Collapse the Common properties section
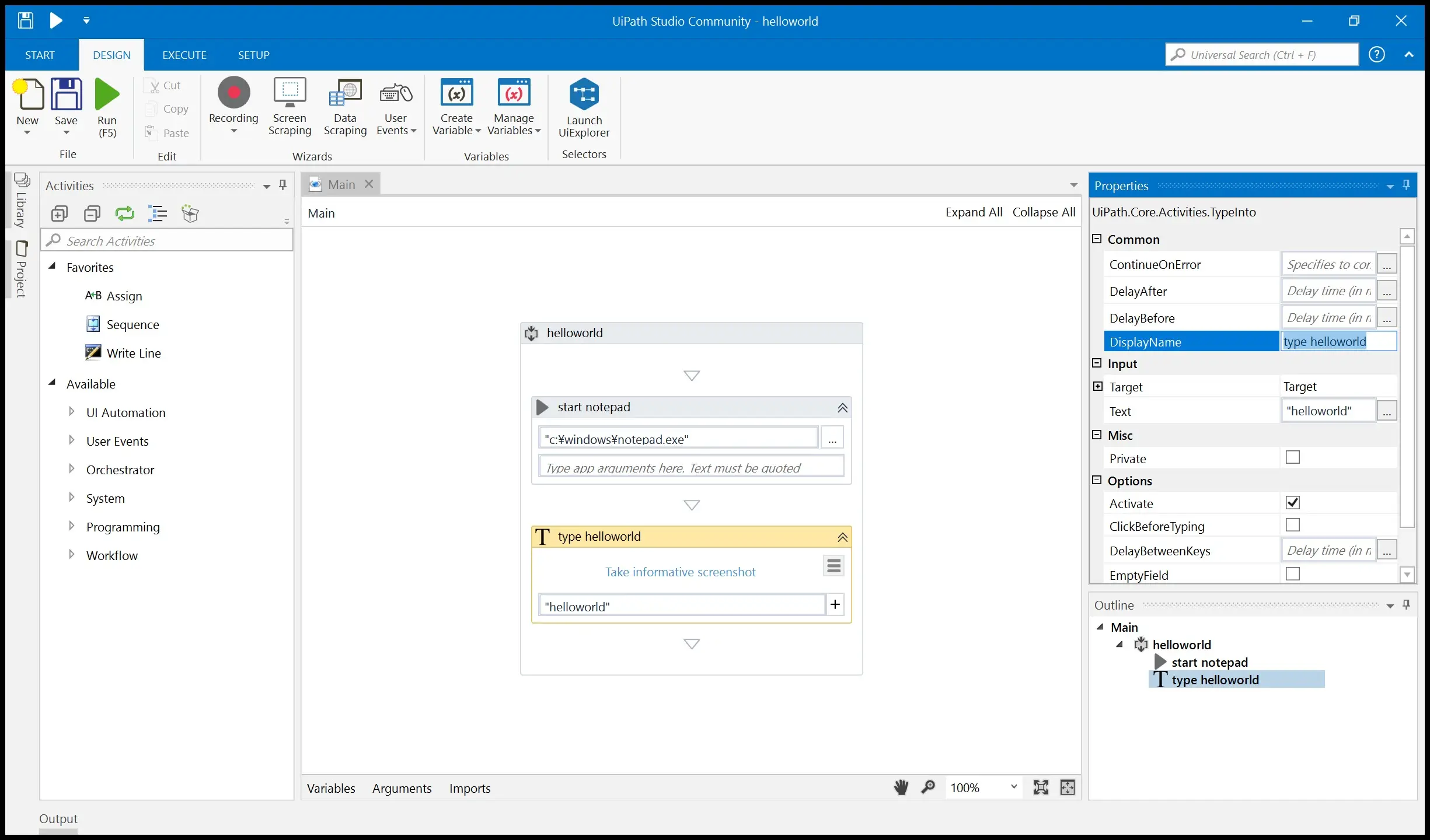Screen dimensions: 1430x840 [1097, 239]
